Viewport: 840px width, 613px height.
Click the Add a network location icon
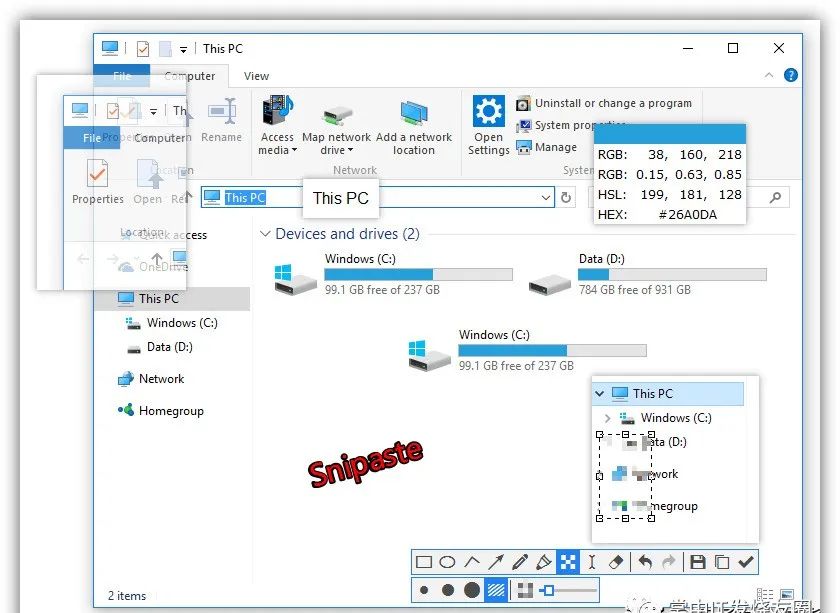tap(414, 113)
